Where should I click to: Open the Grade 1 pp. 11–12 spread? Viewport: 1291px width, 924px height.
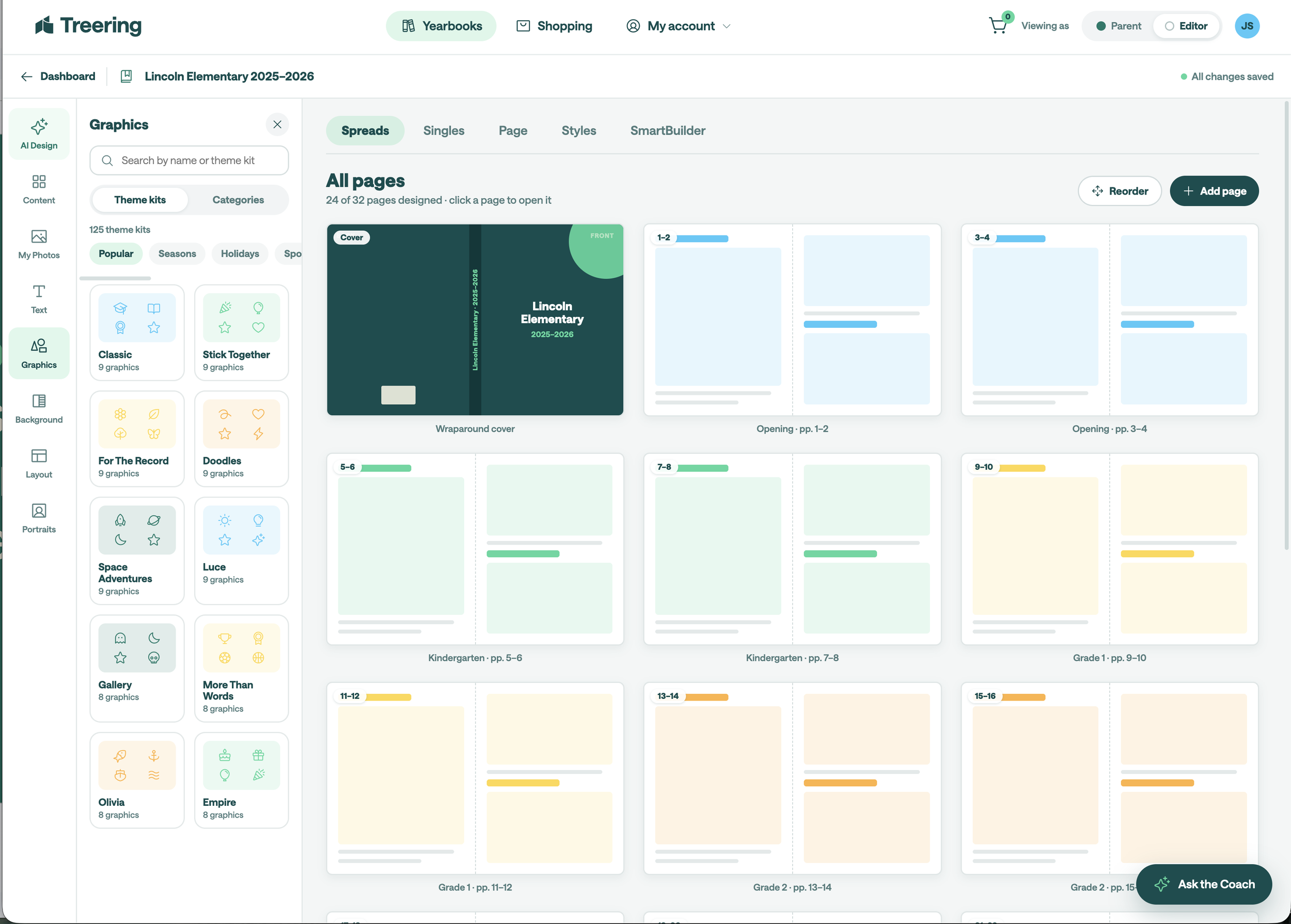[475, 778]
